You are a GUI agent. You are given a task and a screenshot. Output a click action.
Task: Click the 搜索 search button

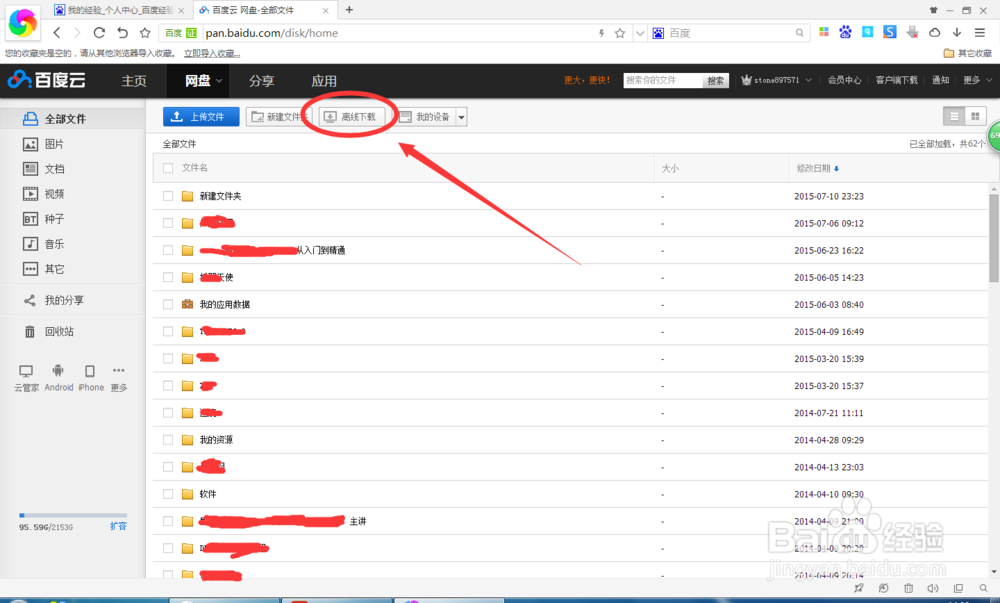716,81
